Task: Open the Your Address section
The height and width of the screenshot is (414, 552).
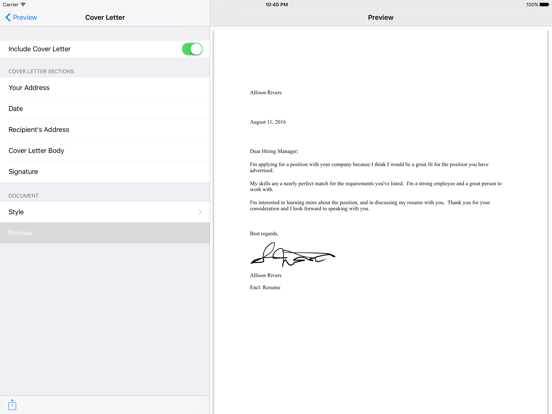Action: coord(105,88)
